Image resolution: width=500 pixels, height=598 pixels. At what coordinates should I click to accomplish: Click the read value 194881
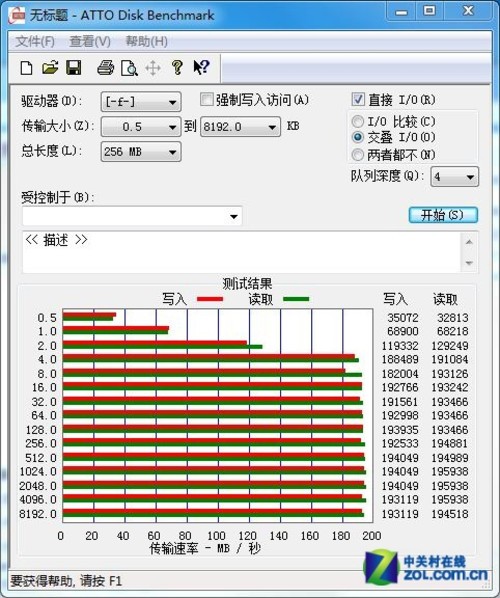pos(450,443)
